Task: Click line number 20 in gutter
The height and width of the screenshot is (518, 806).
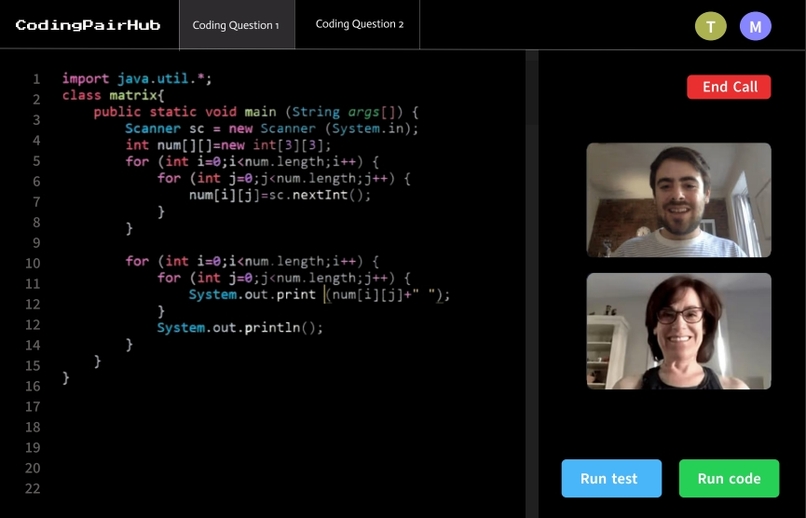Action: pyautogui.click(x=32, y=468)
